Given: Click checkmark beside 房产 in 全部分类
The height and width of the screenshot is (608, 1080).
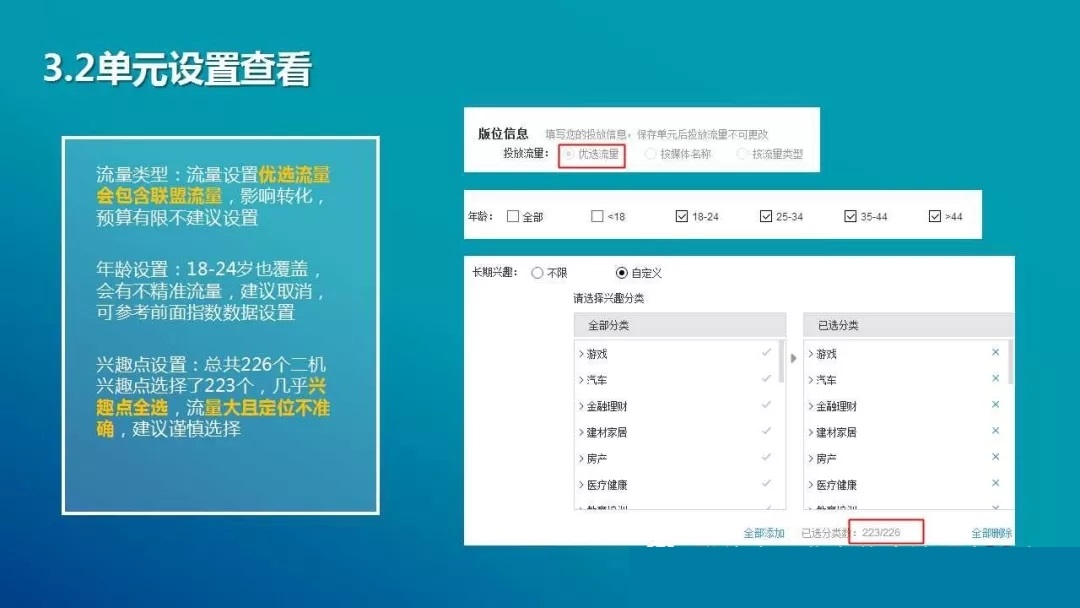Looking at the screenshot, I should [x=766, y=457].
